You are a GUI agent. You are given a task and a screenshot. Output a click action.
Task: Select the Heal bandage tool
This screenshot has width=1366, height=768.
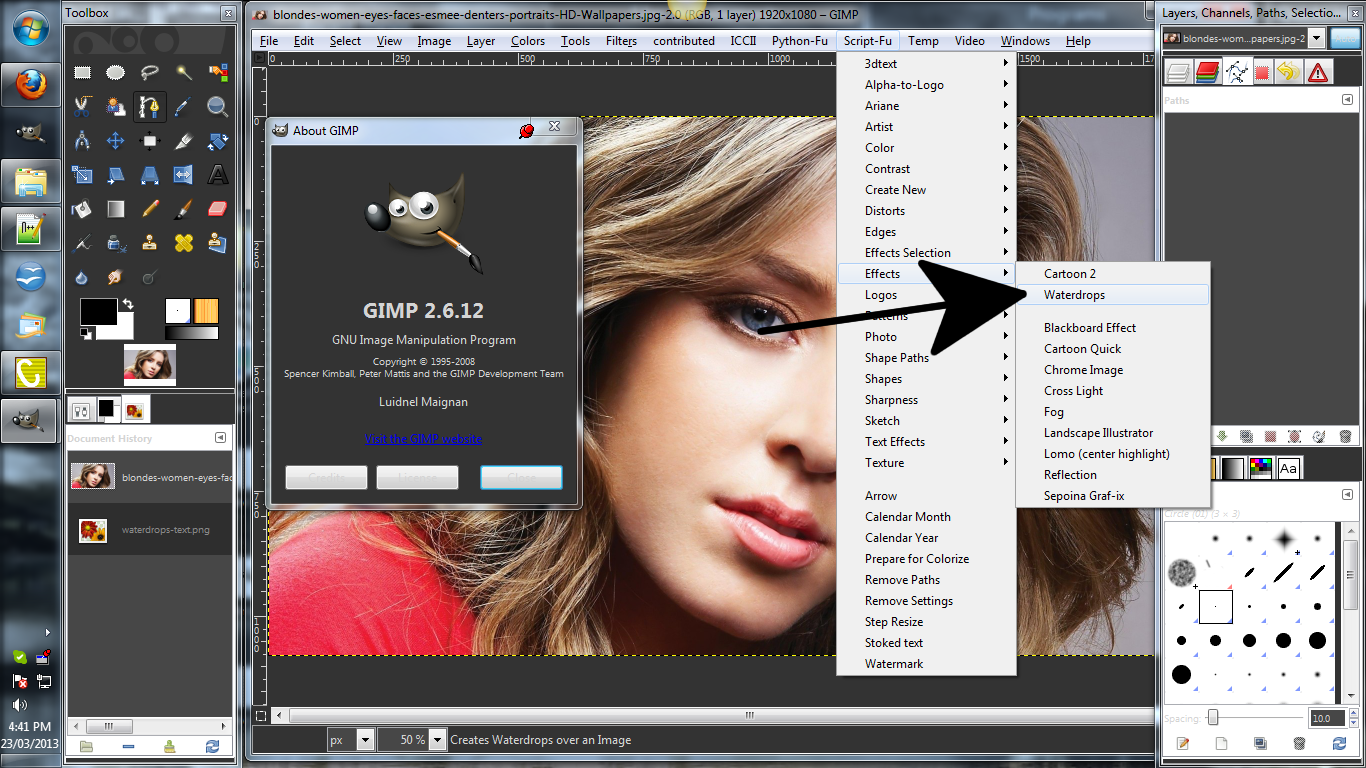point(184,242)
